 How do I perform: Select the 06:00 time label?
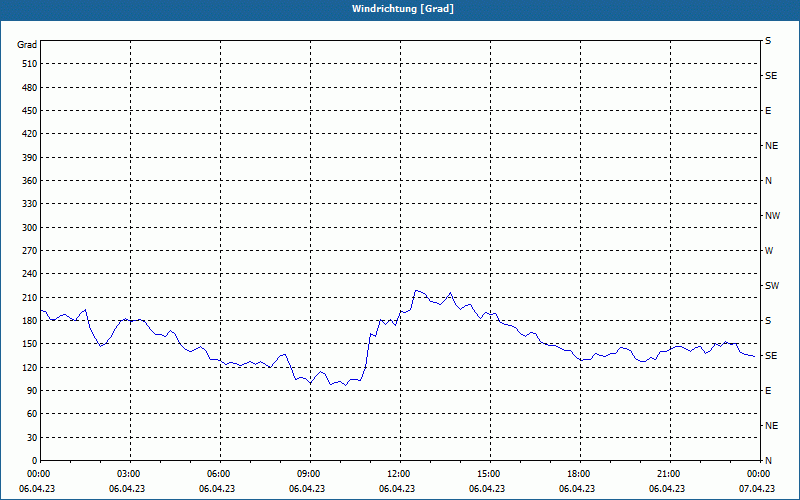[x=217, y=474]
